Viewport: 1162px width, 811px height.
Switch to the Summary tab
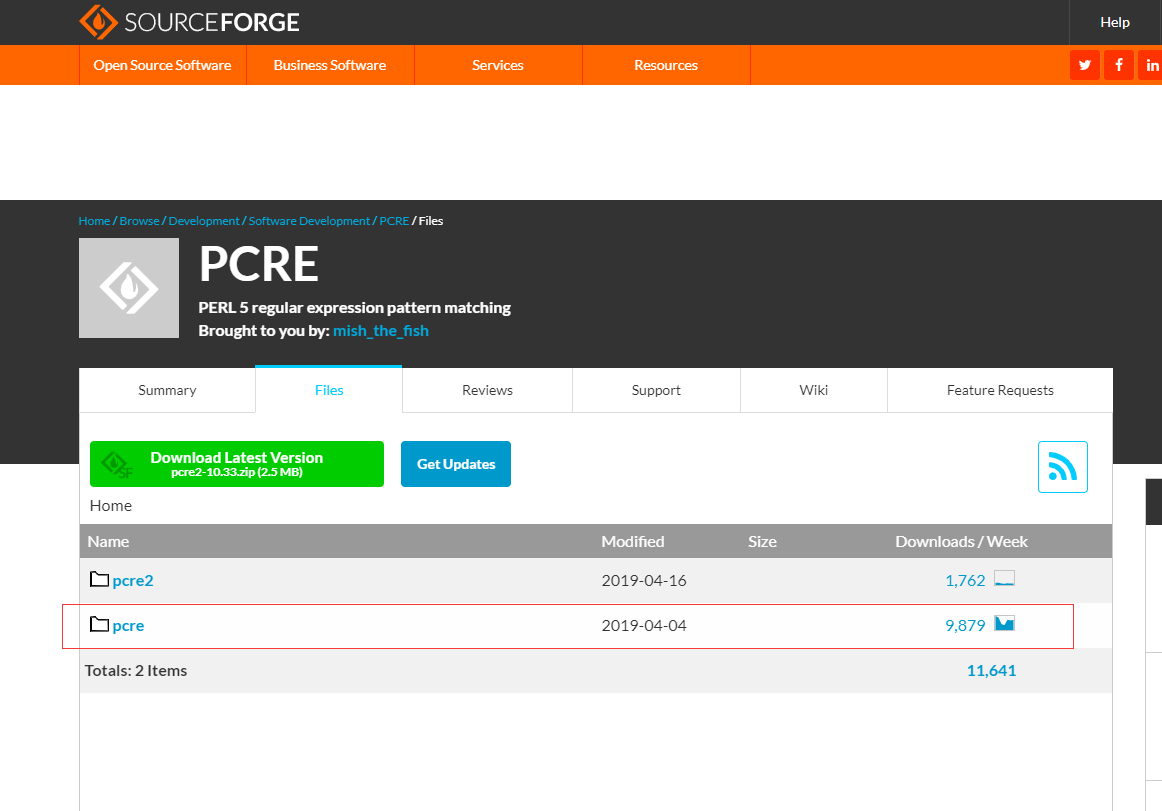pyautogui.click(x=167, y=390)
